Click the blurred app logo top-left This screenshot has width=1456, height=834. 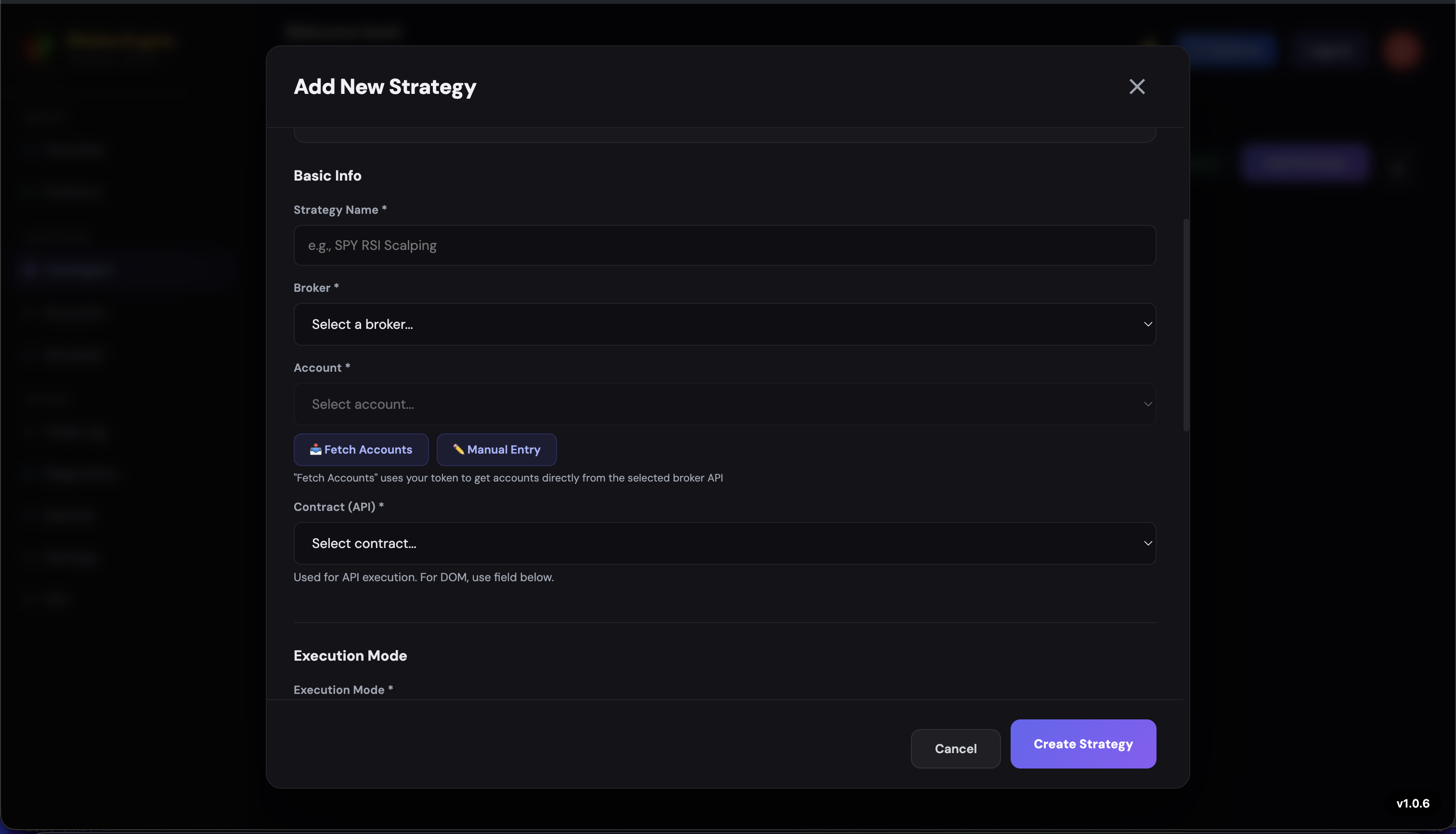[x=39, y=47]
